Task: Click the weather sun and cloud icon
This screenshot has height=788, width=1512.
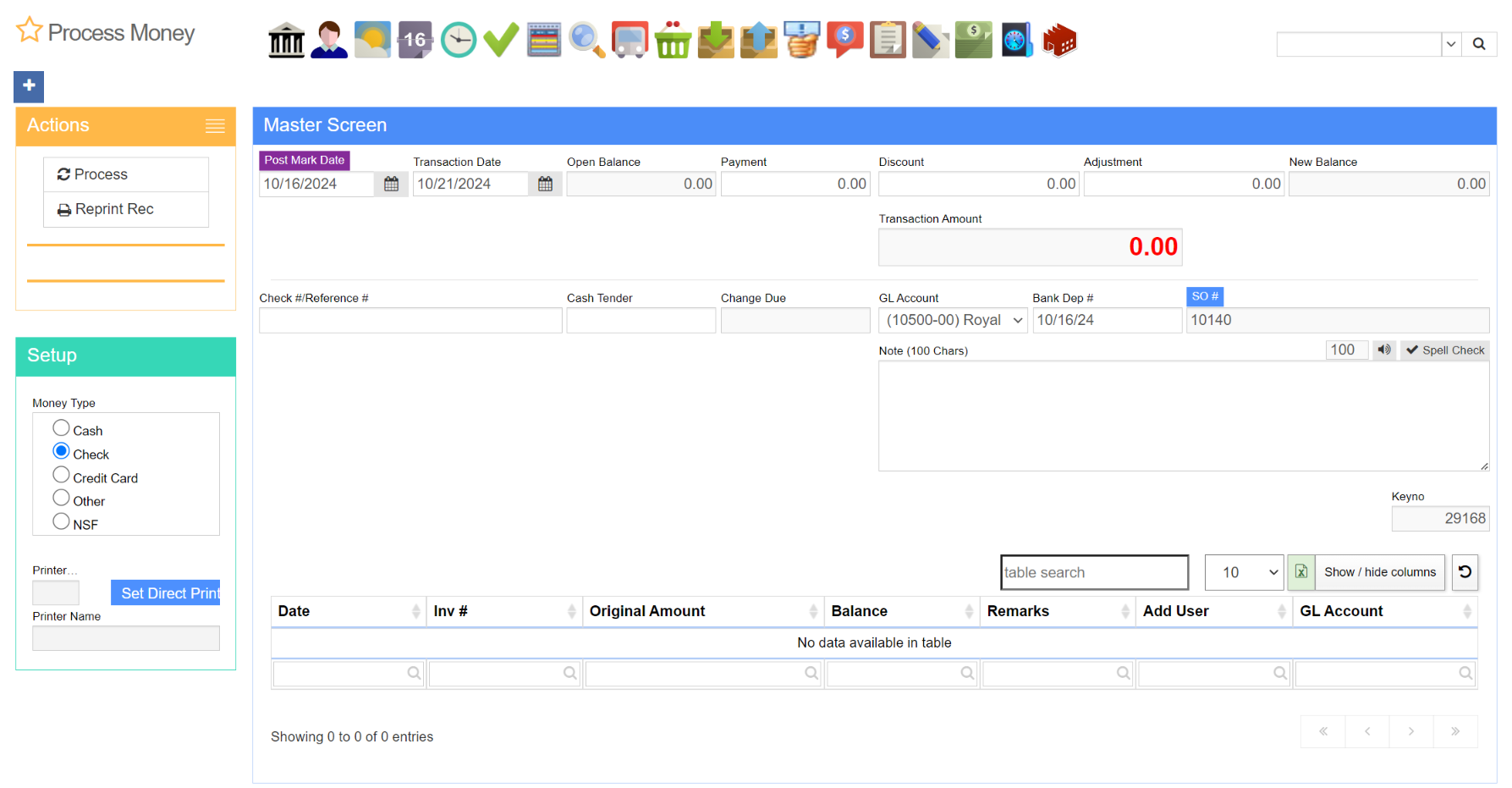Action: coord(372,40)
